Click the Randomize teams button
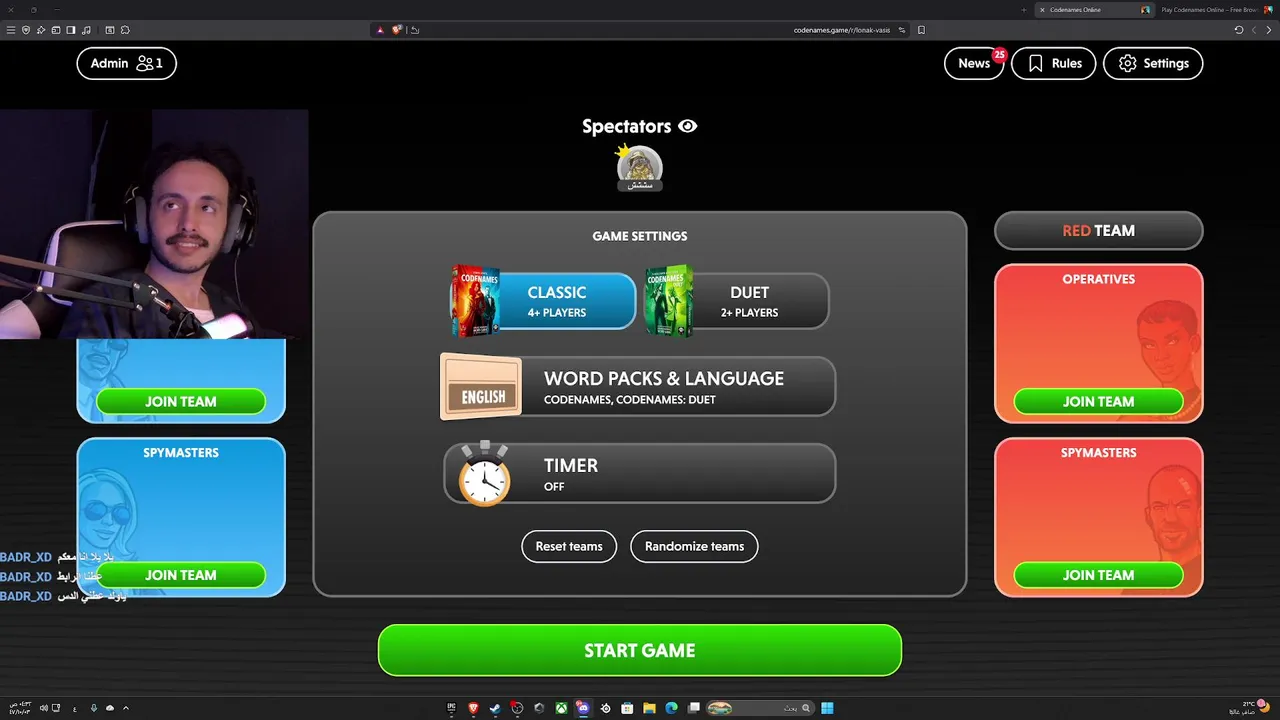 click(694, 546)
